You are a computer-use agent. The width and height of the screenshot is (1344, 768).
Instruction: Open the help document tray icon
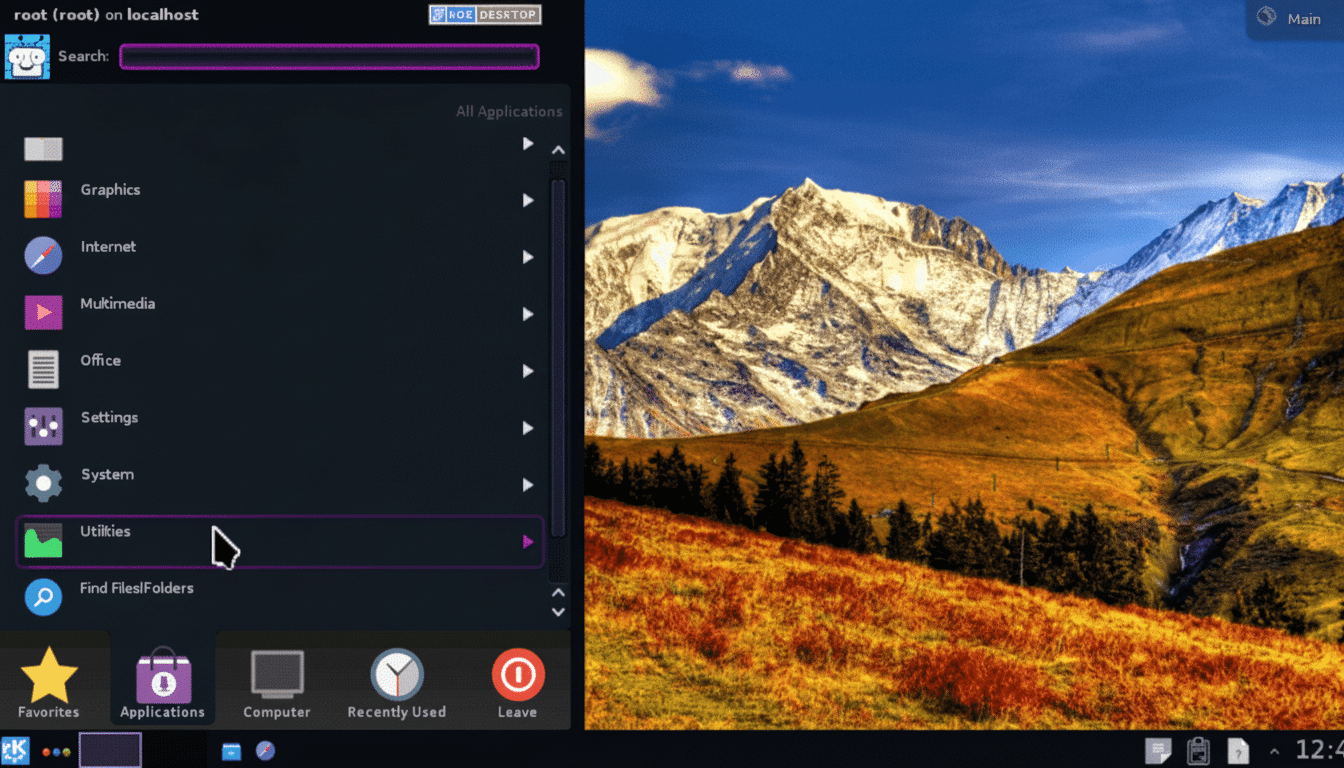click(x=1236, y=750)
